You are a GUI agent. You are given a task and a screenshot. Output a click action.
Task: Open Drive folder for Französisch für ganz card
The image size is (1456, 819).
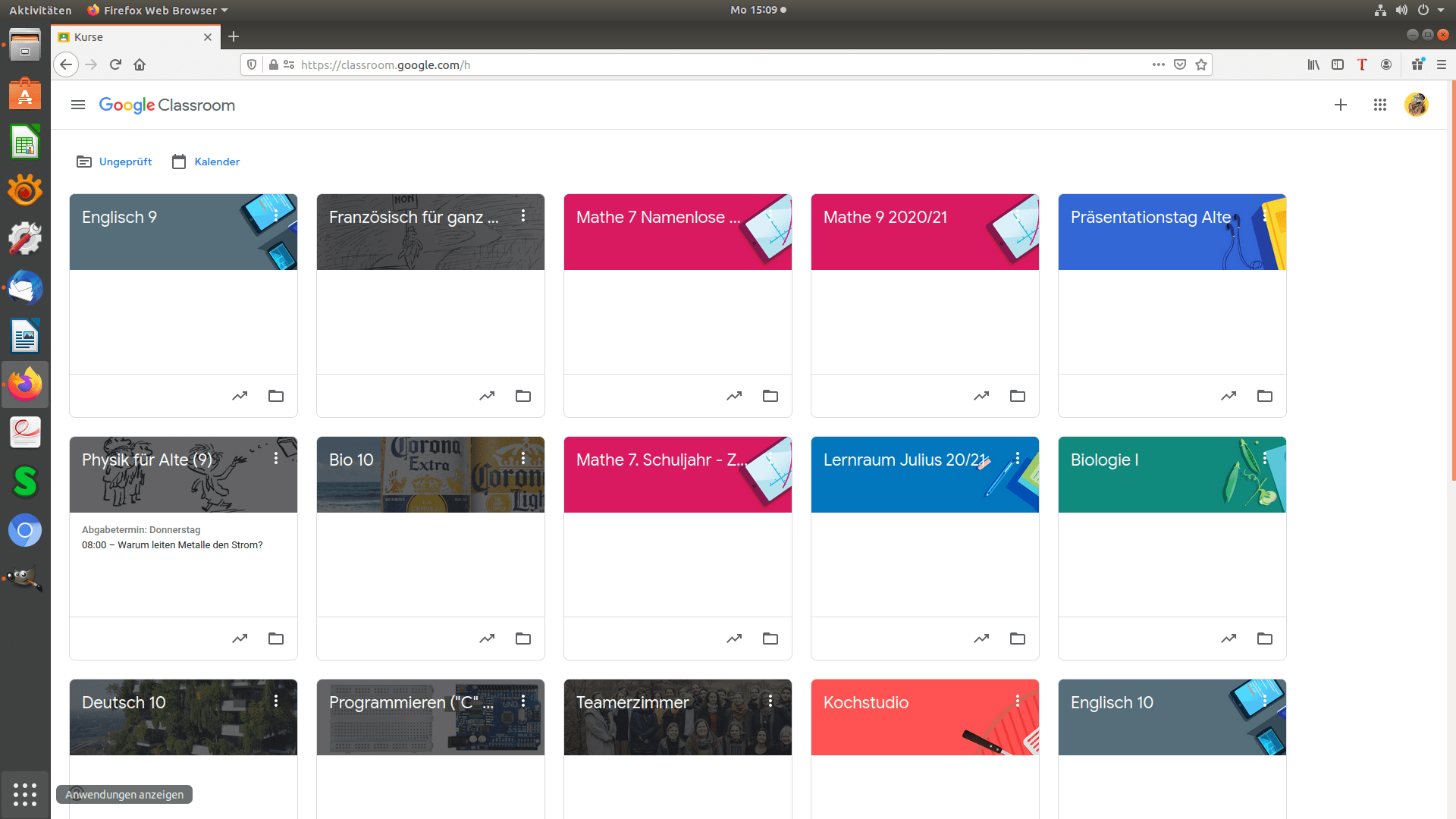(x=523, y=396)
